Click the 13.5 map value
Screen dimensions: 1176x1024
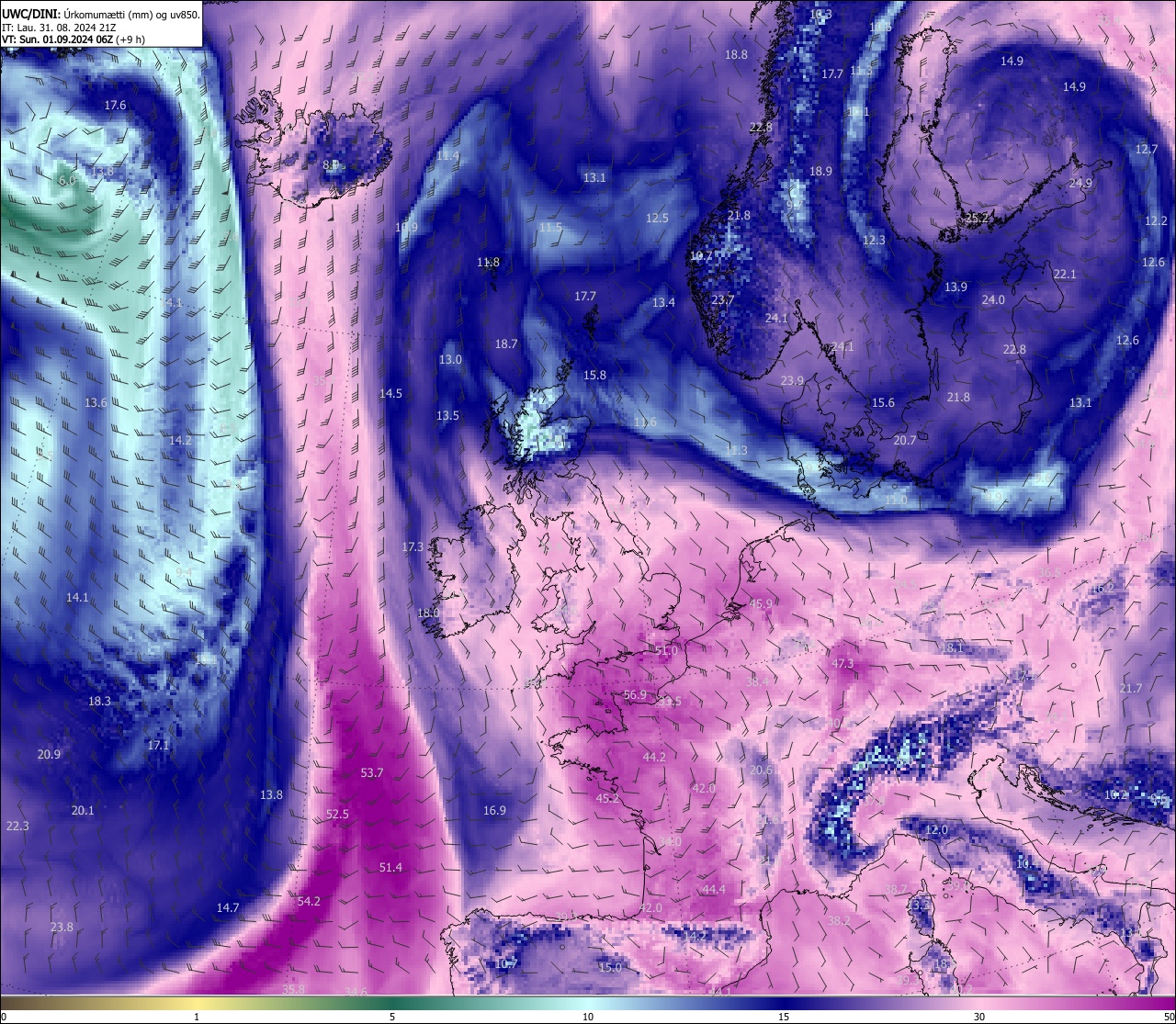click(x=447, y=416)
